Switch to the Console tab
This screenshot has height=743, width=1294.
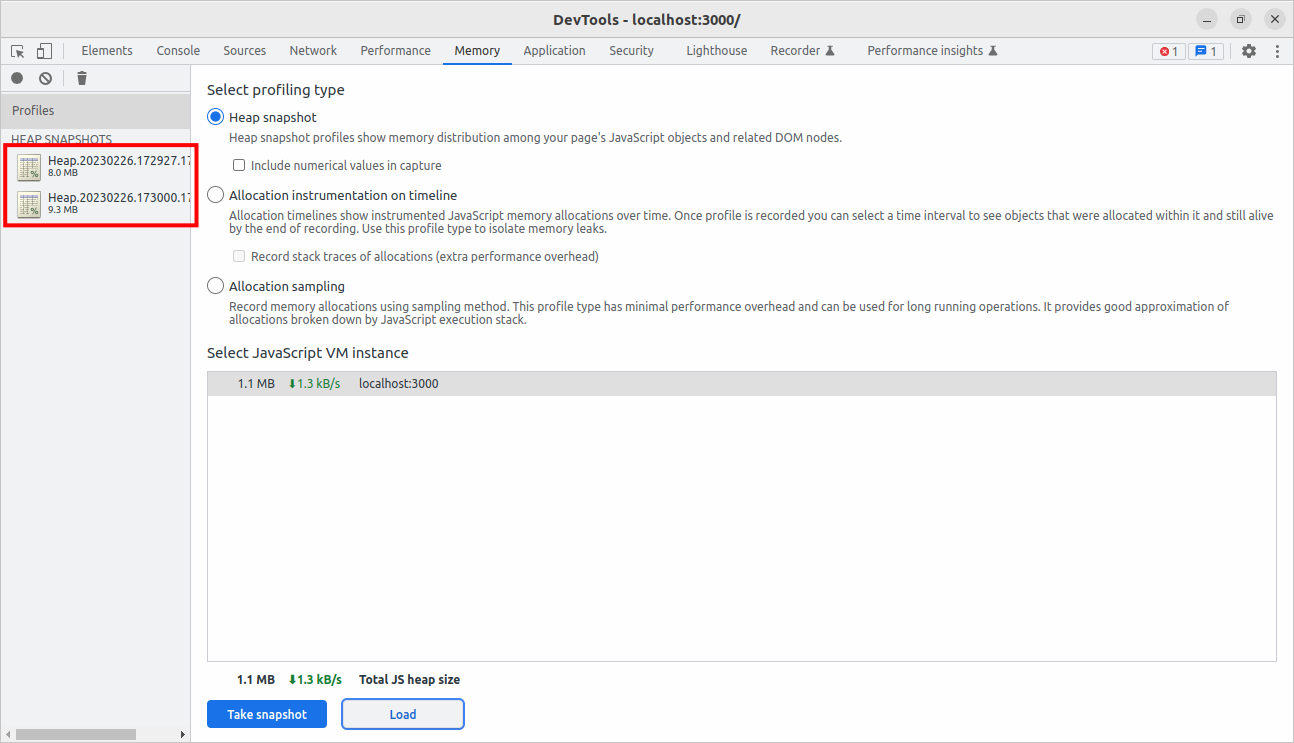point(178,51)
